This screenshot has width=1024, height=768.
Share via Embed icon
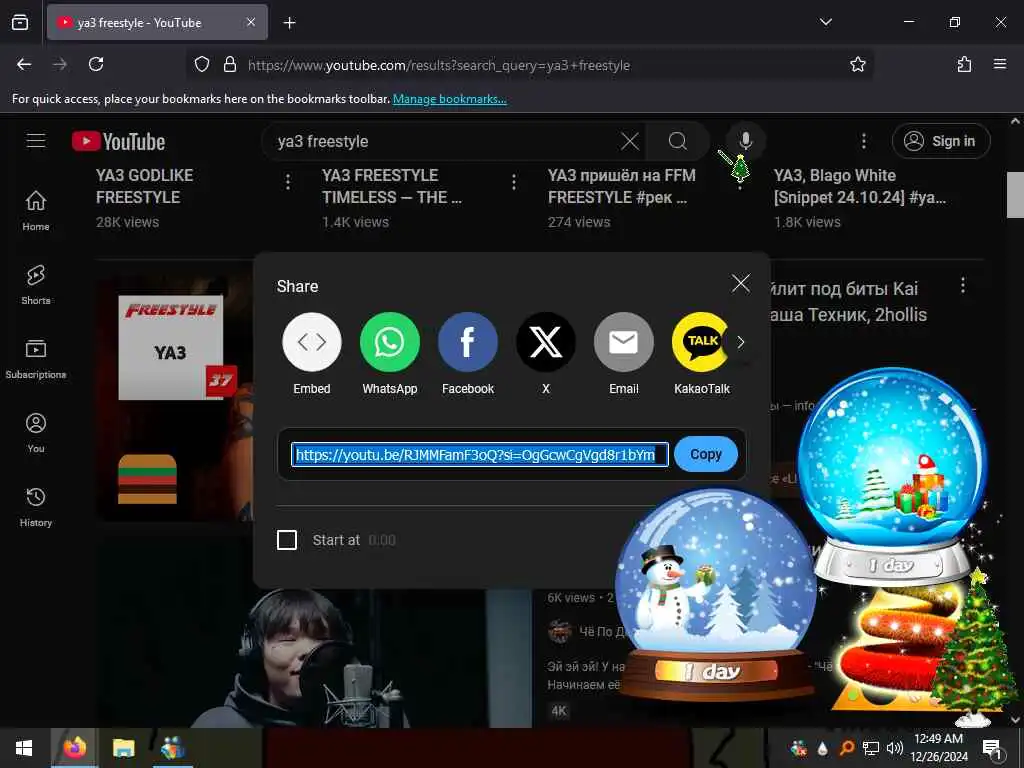pyautogui.click(x=312, y=342)
